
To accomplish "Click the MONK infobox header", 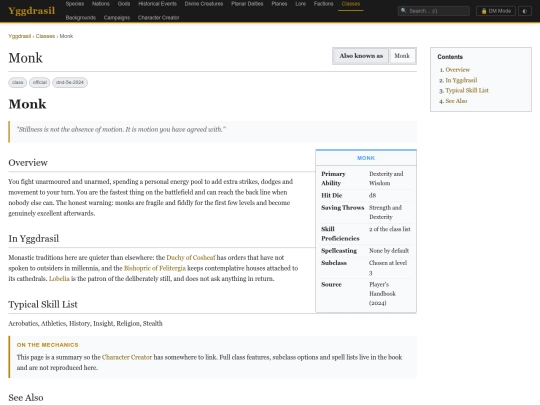I will 366,158.
